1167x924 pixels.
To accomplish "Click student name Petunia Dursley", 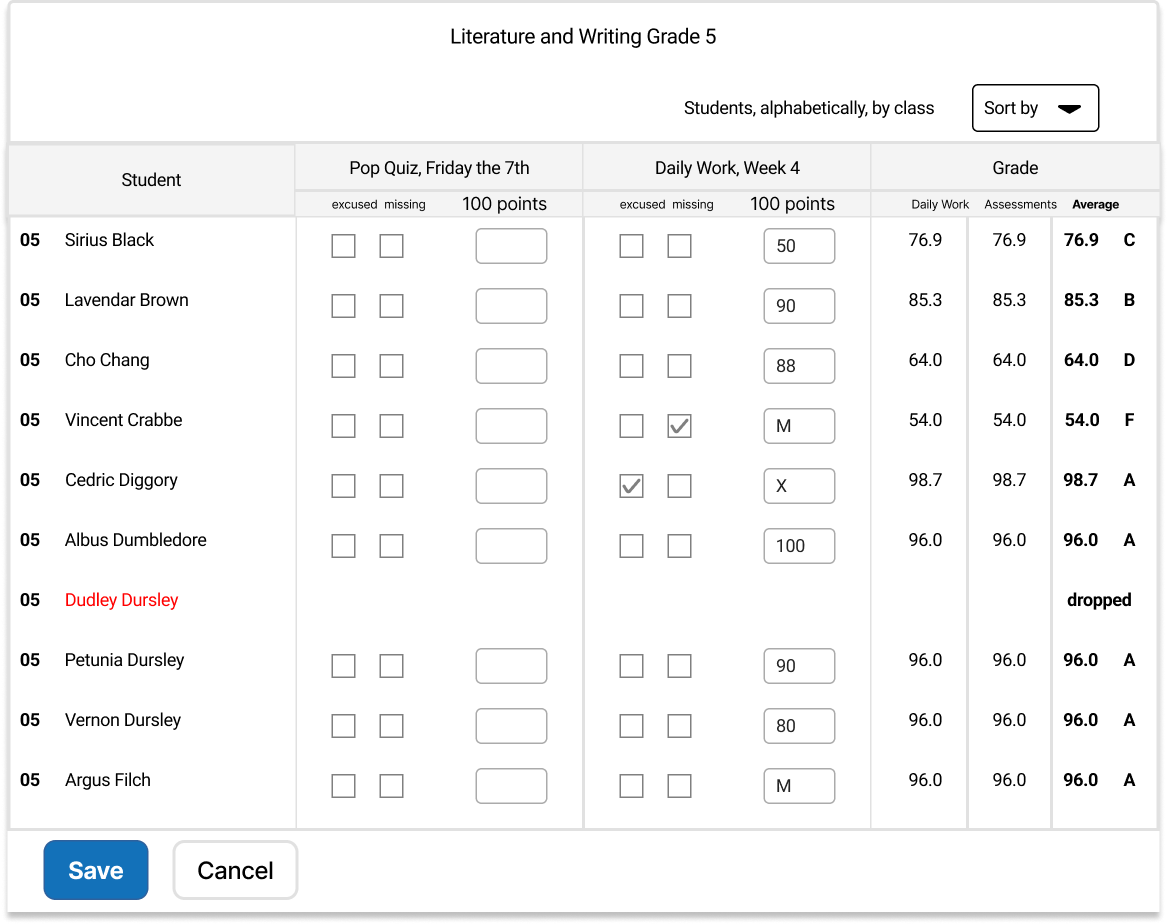I will [124, 661].
